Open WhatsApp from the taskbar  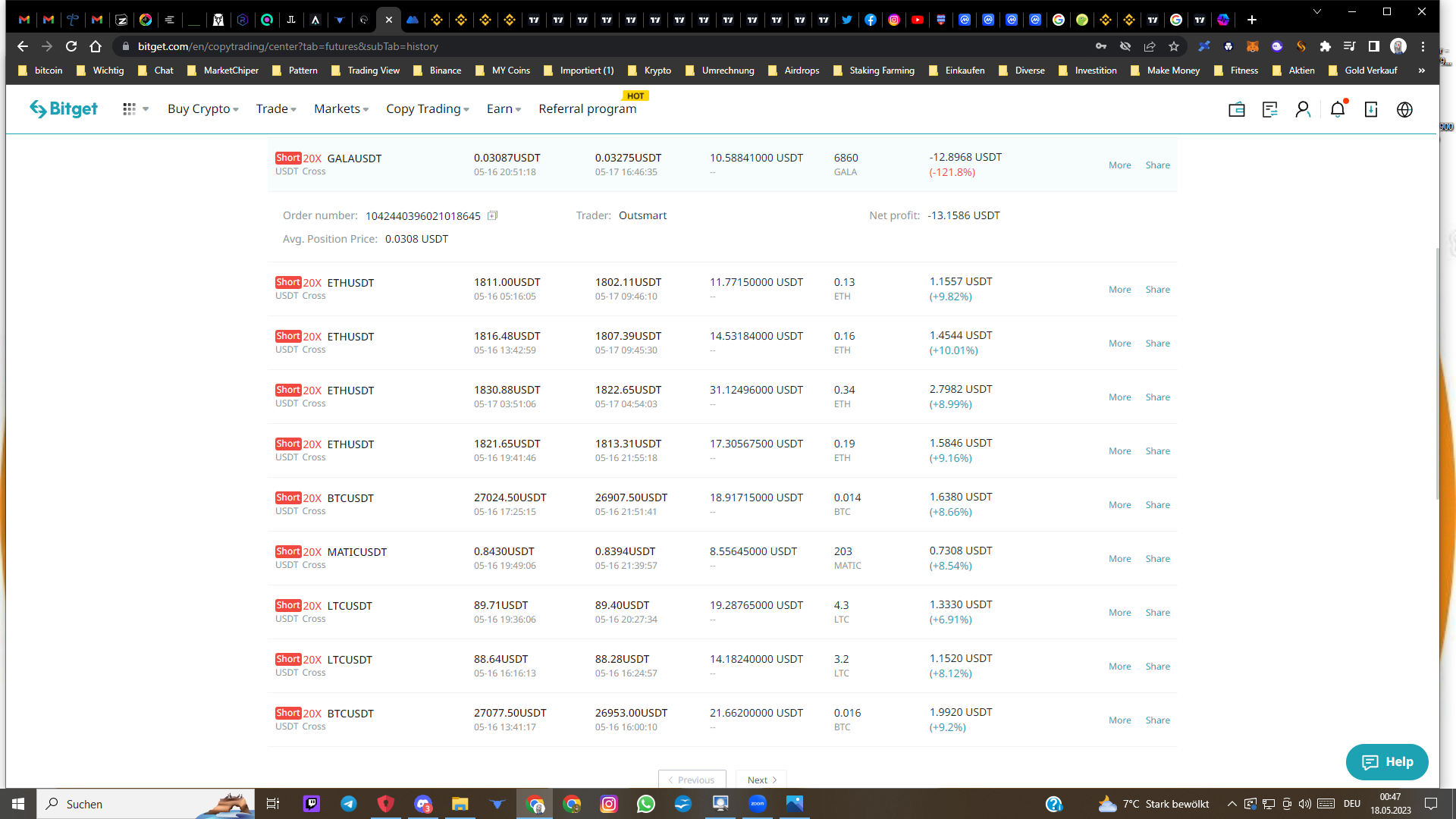click(x=646, y=804)
